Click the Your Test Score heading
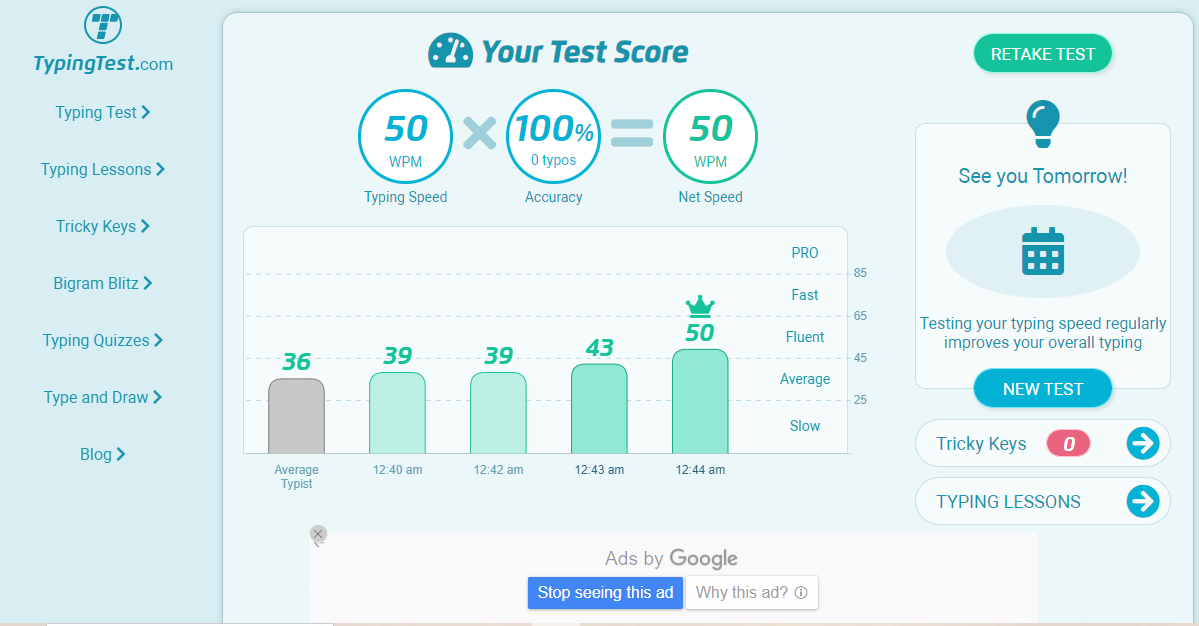 [x=585, y=52]
